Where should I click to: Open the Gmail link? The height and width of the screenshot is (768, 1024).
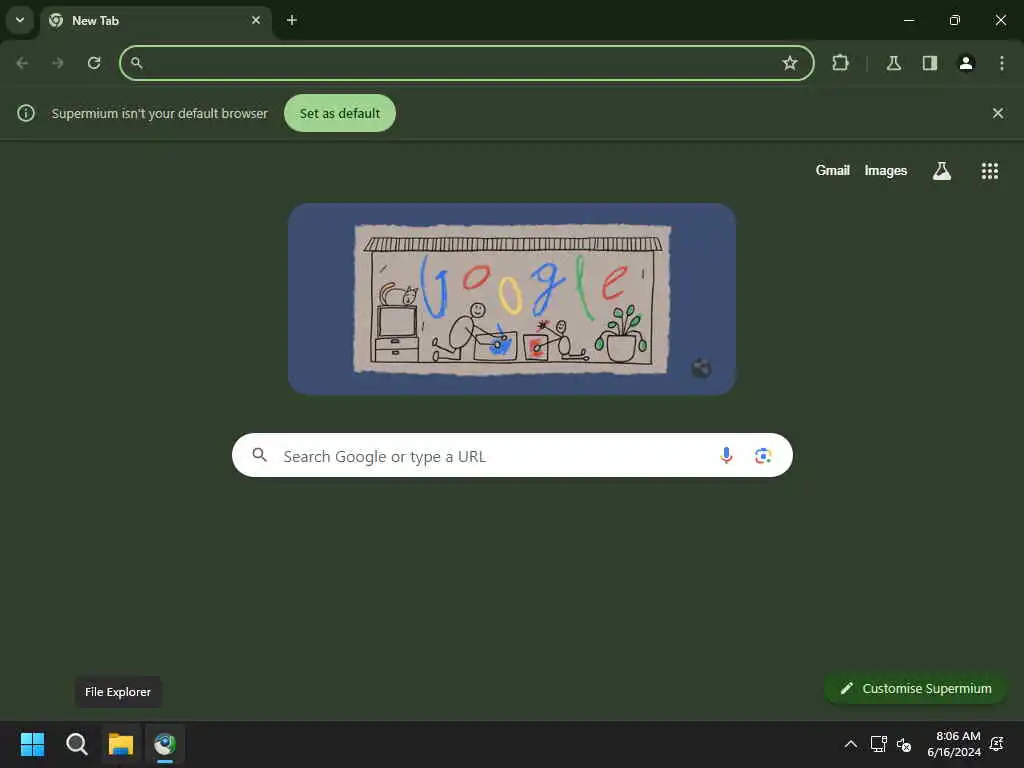click(833, 170)
